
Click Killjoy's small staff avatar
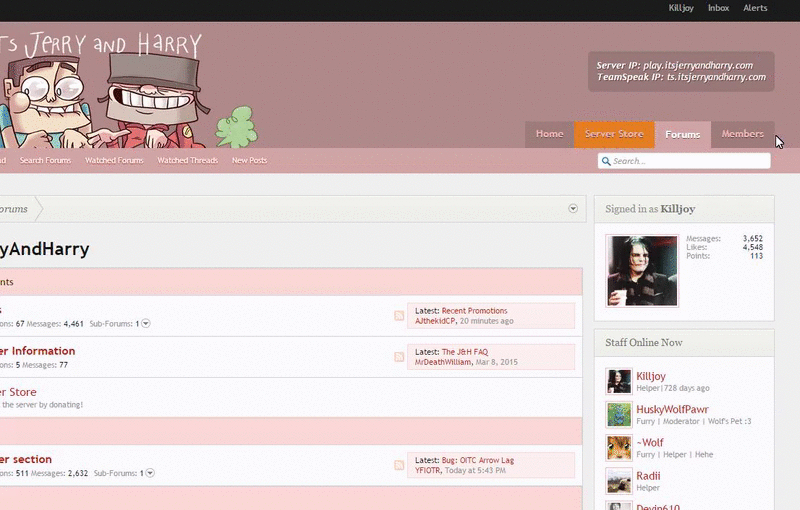(x=619, y=381)
